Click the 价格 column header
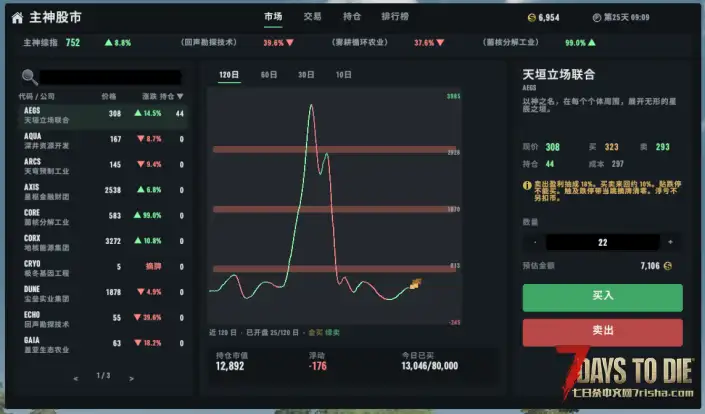This screenshot has width=705, height=414. (x=109, y=96)
